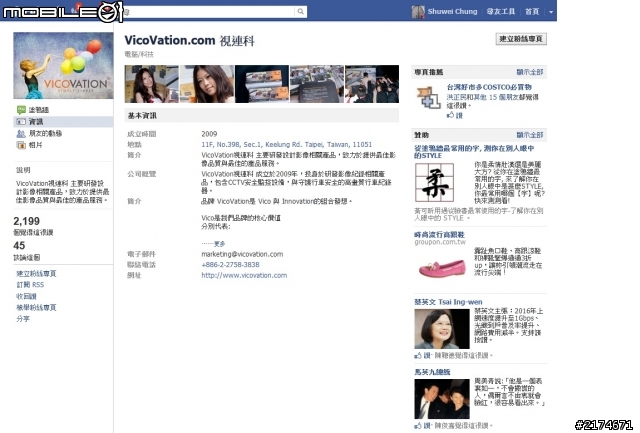Open the 塗鴉牆最常用的字 sponsored ad title

(x=474, y=152)
